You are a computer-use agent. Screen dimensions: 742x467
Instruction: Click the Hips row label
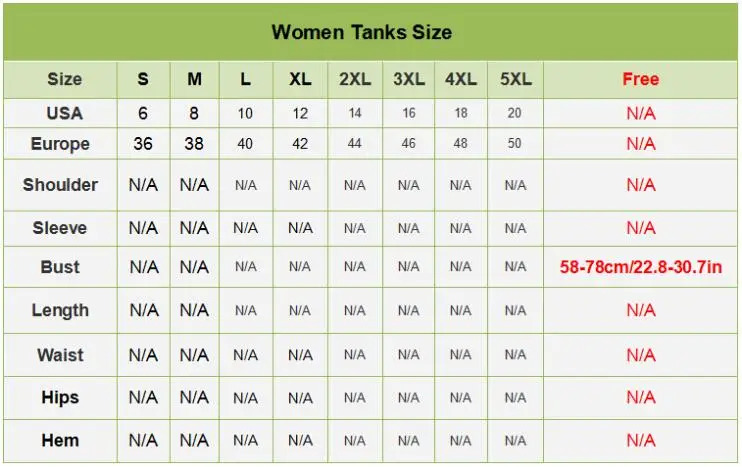click(60, 397)
